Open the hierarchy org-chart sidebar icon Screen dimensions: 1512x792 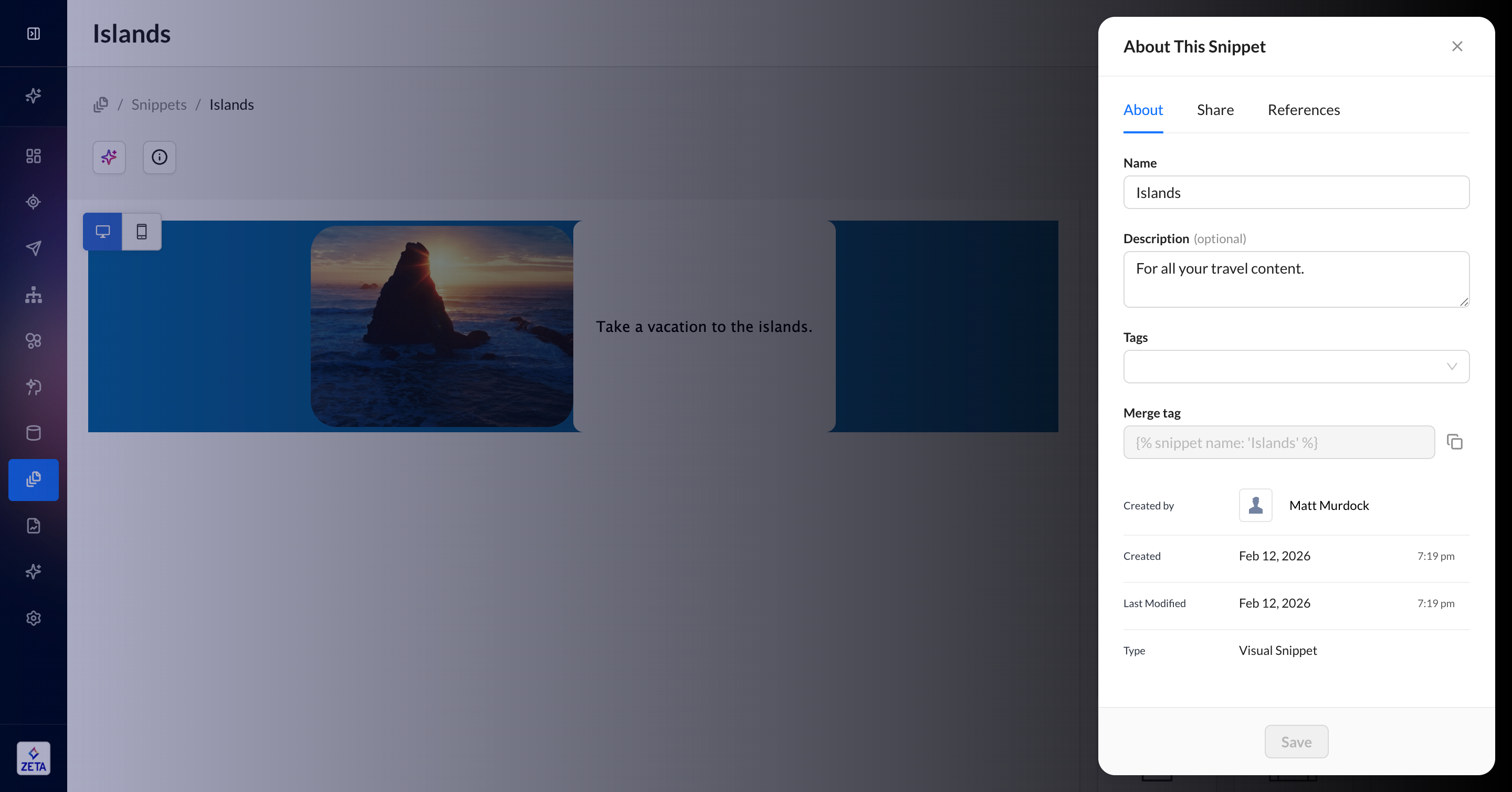34,295
